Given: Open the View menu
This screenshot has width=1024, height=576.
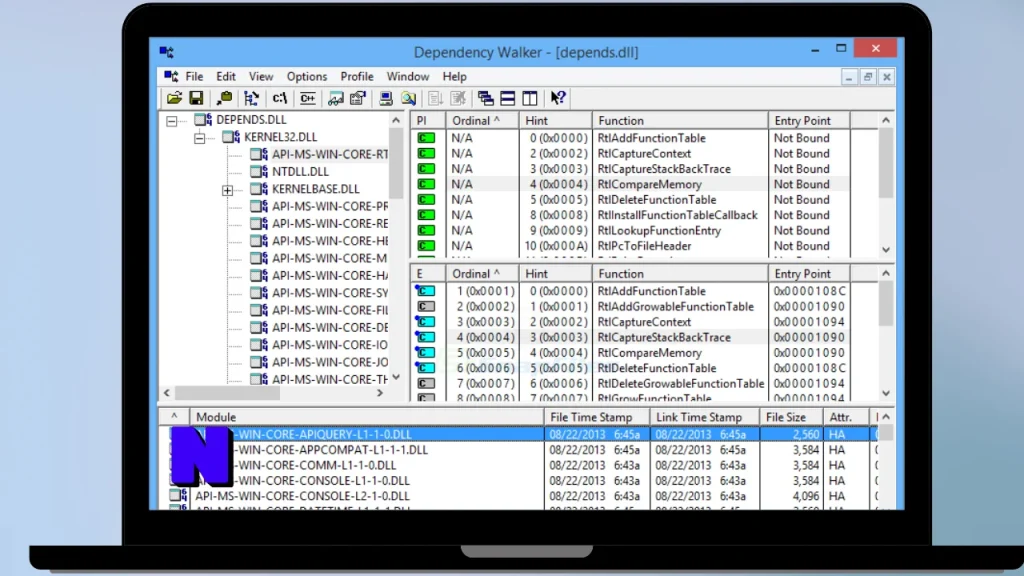Looking at the screenshot, I should pyautogui.click(x=261, y=76).
